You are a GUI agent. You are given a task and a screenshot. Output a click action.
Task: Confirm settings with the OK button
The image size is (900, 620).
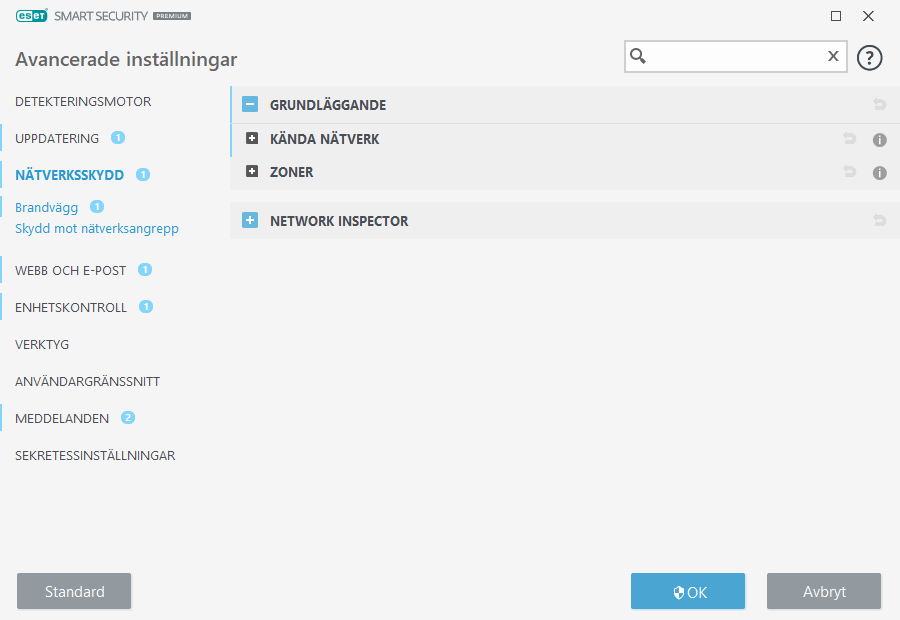point(688,591)
